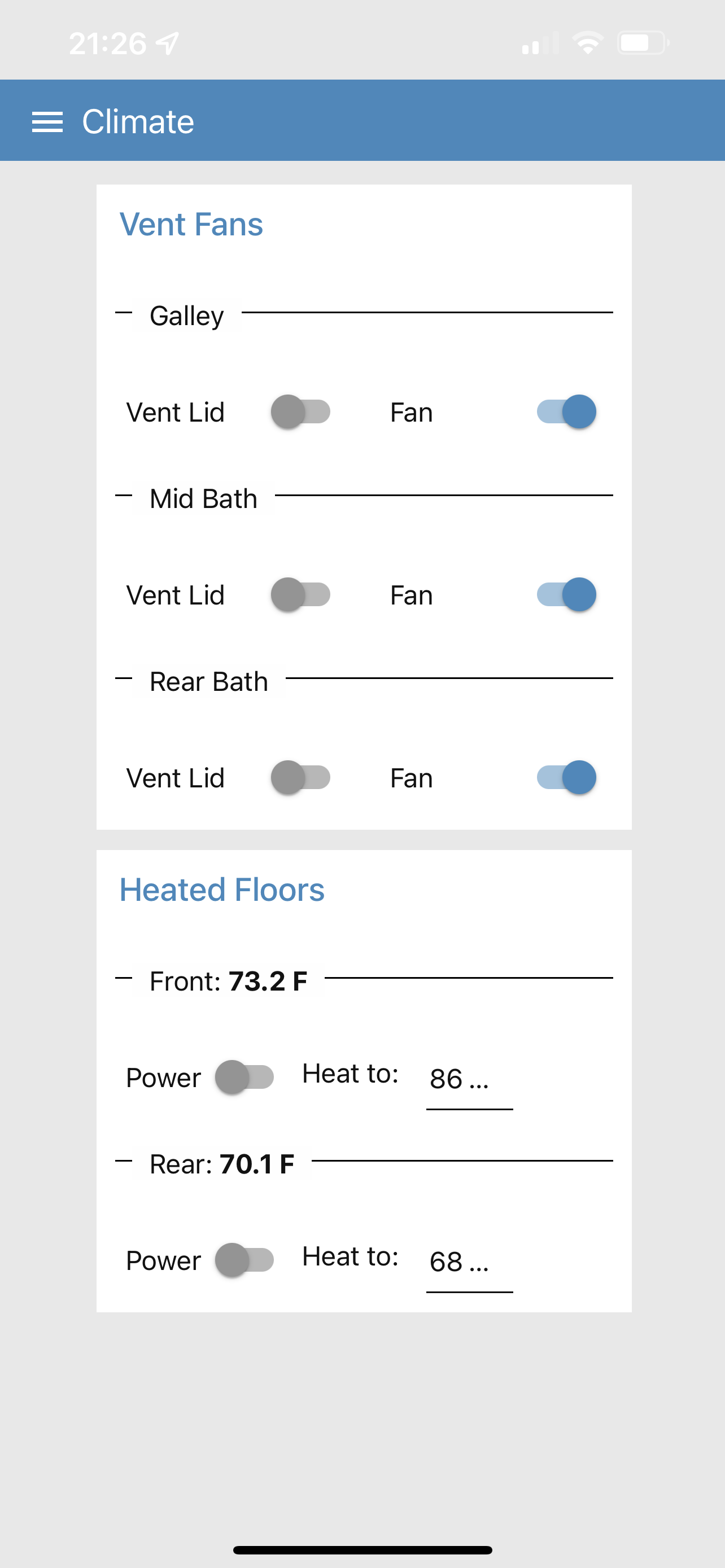This screenshot has width=725, height=1568.
Task: Open the hamburger navigation menu
Action: [x=47, y=122]
